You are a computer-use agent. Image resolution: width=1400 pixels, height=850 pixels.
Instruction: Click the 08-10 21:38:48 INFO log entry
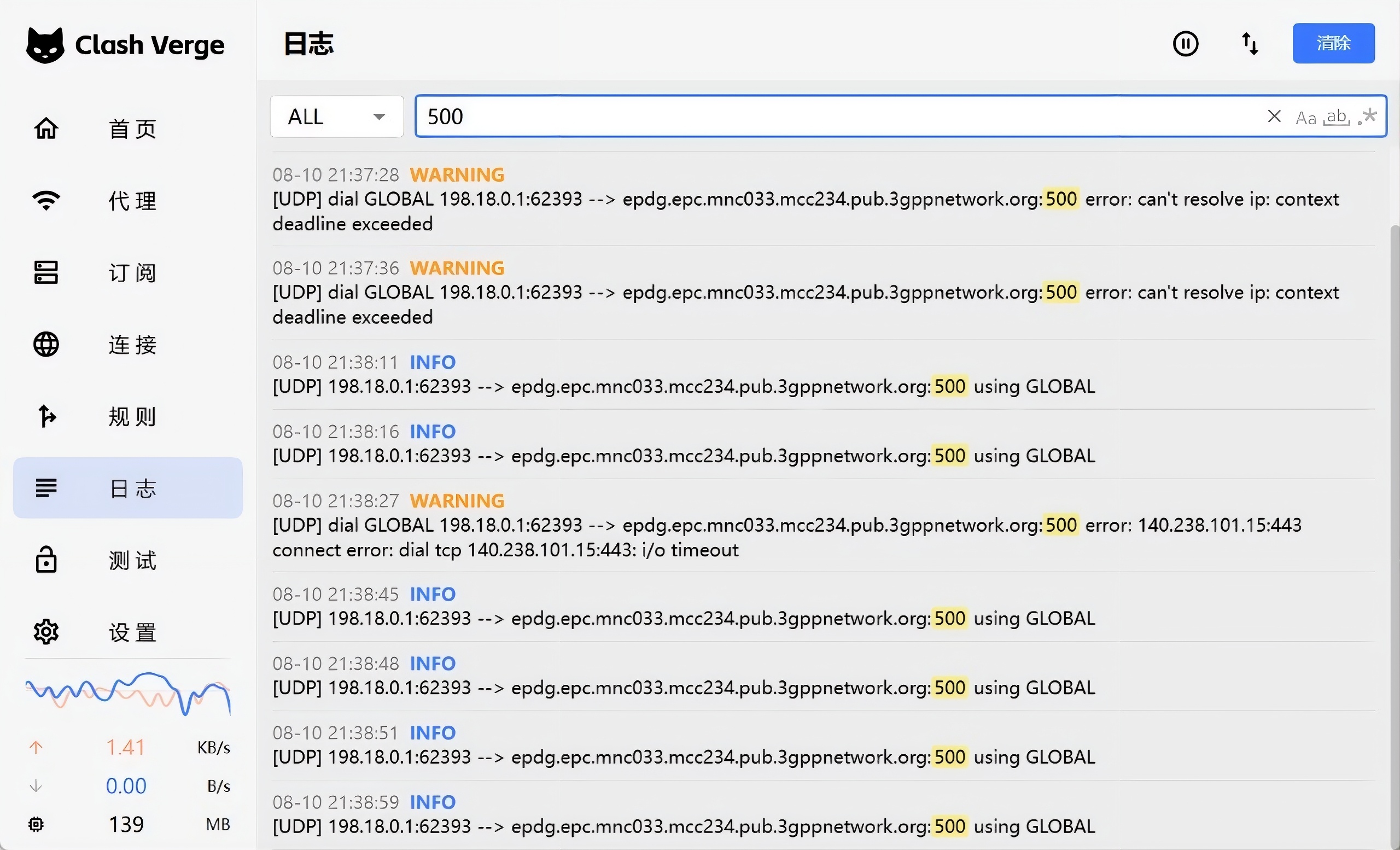(823, 676)
